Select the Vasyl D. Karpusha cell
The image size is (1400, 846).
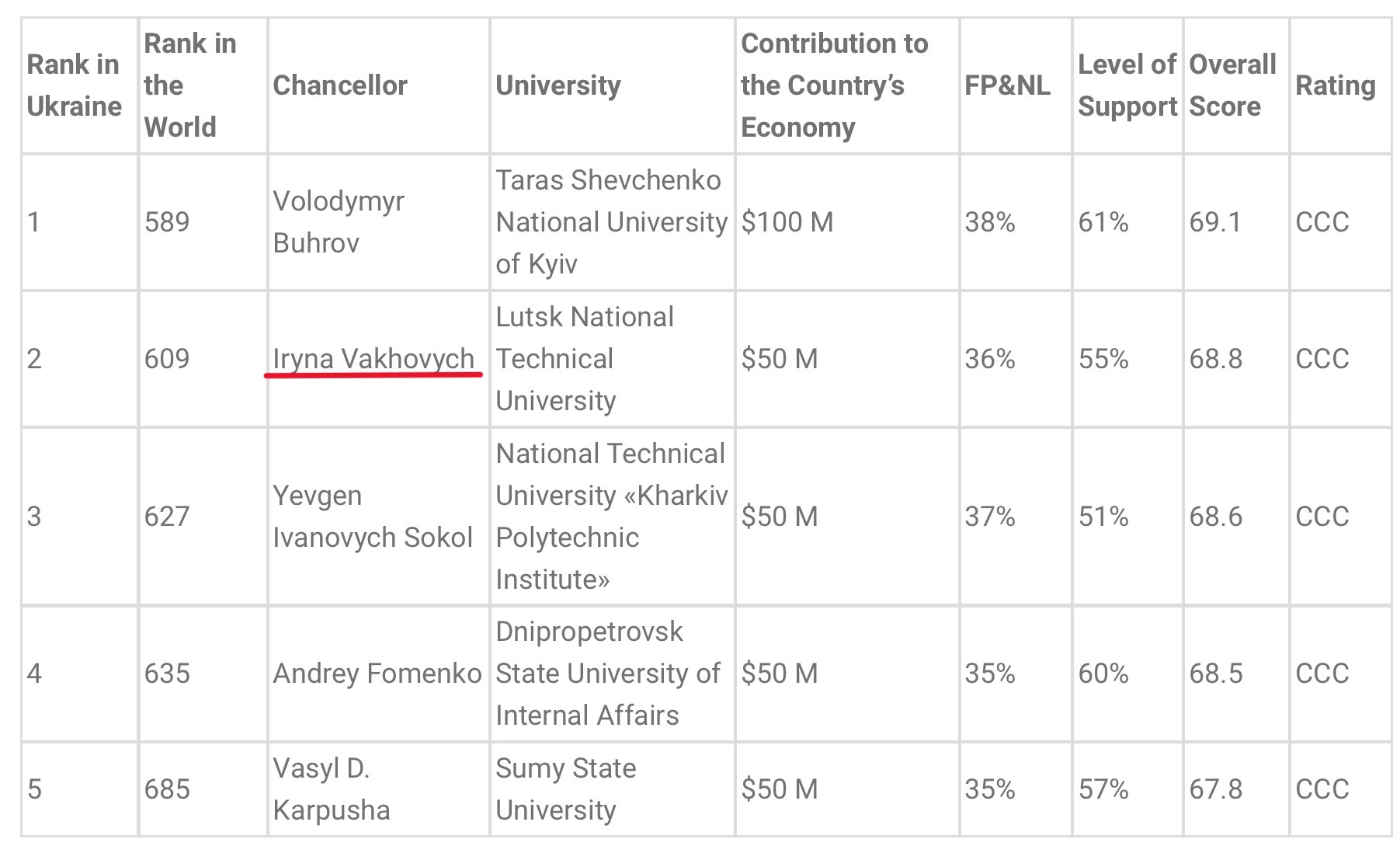coord(332,789)
